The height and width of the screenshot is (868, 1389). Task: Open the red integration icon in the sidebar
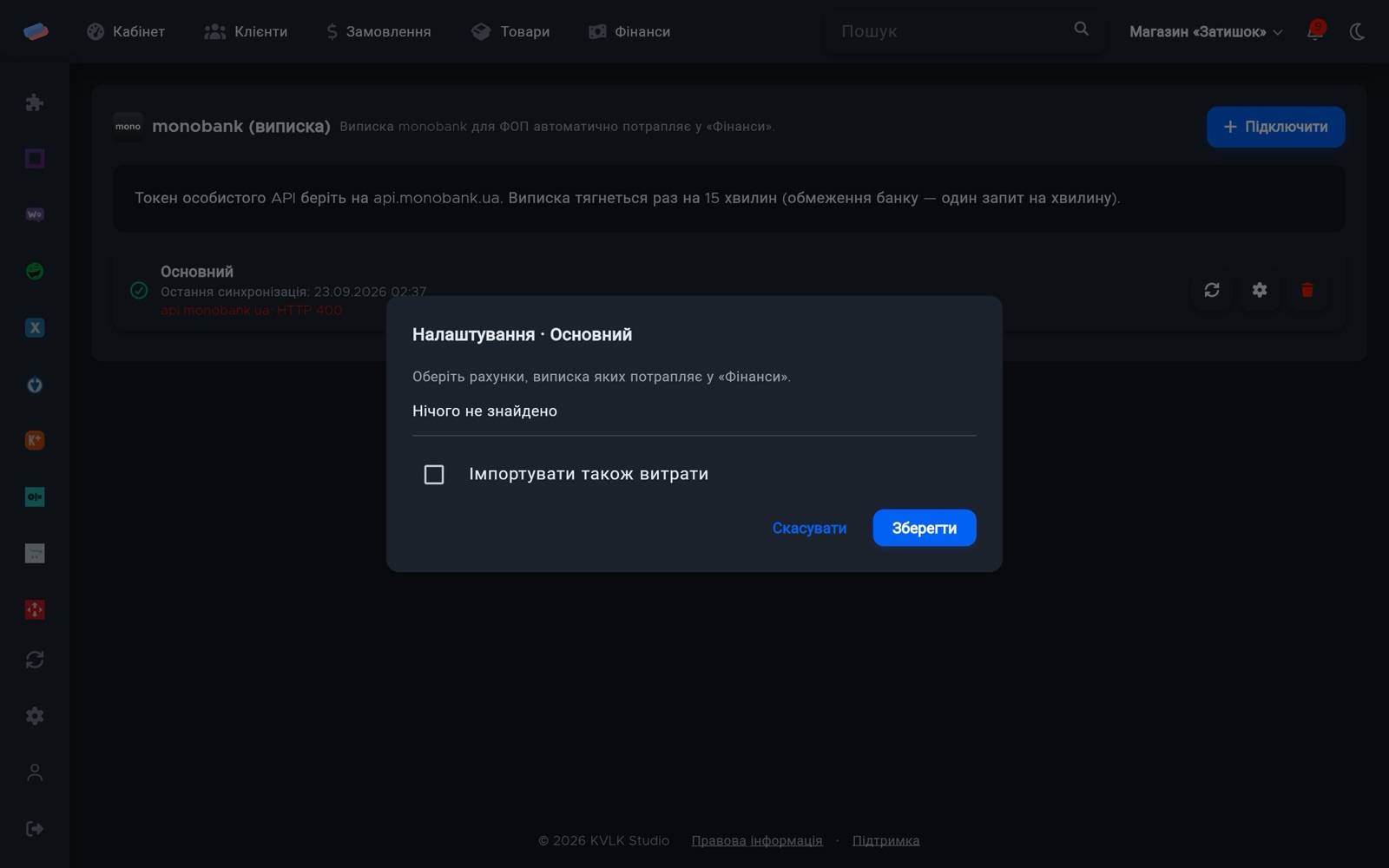click(35, 609)
